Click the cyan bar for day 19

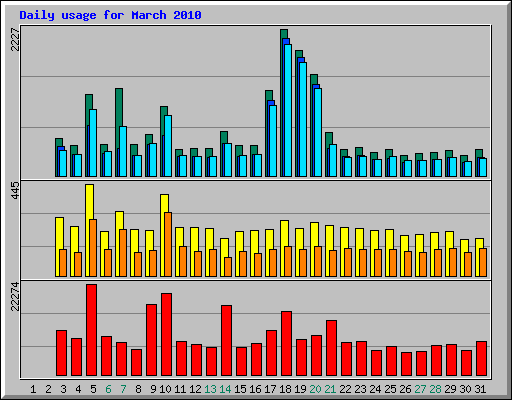303,119
